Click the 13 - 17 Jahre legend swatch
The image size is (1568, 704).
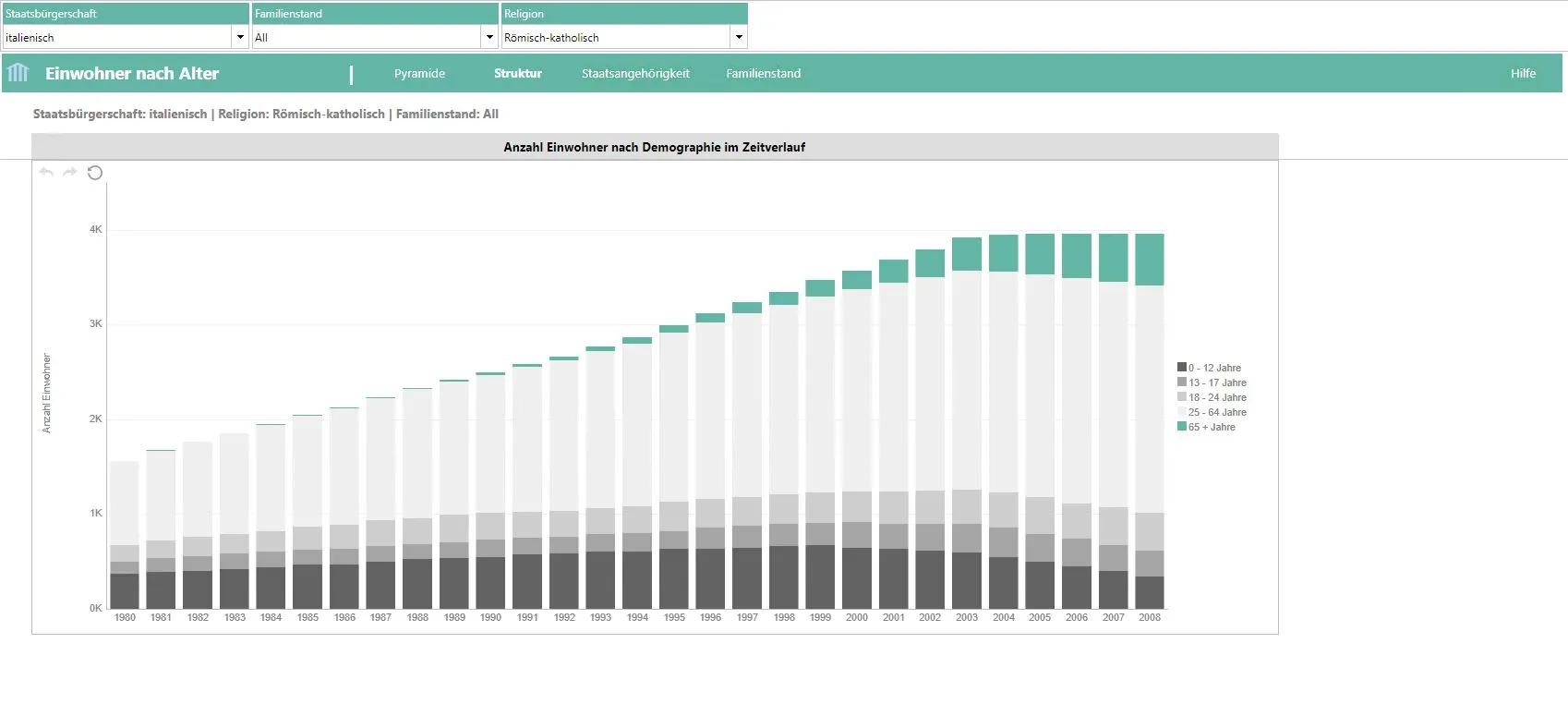pos(1182,382)
